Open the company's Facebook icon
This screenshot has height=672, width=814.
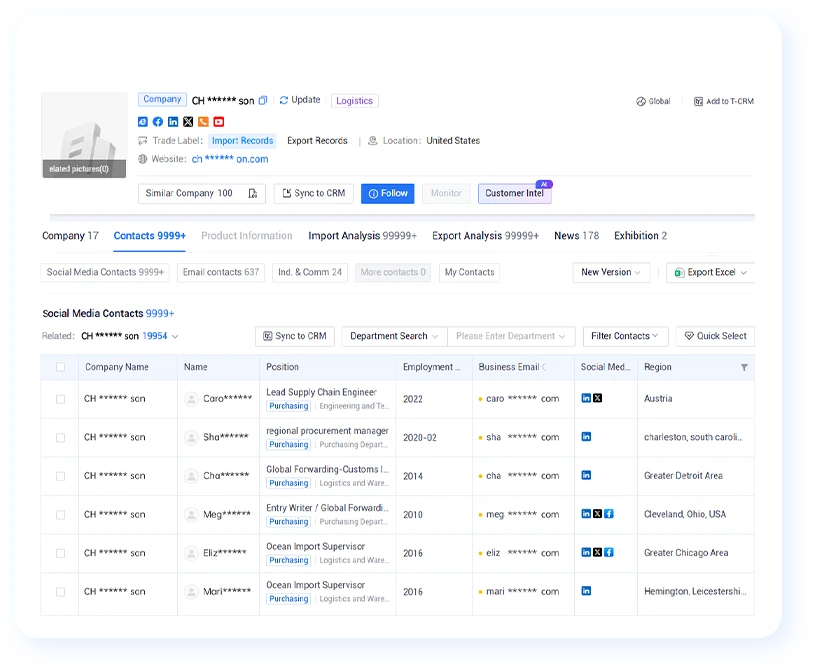pyautogui.click(x=158, y=122)
